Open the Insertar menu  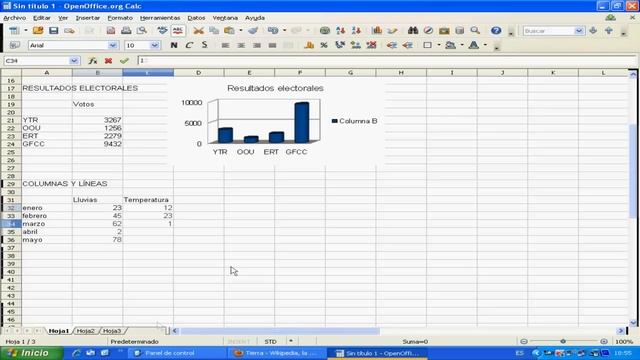(x=88, y=18)
